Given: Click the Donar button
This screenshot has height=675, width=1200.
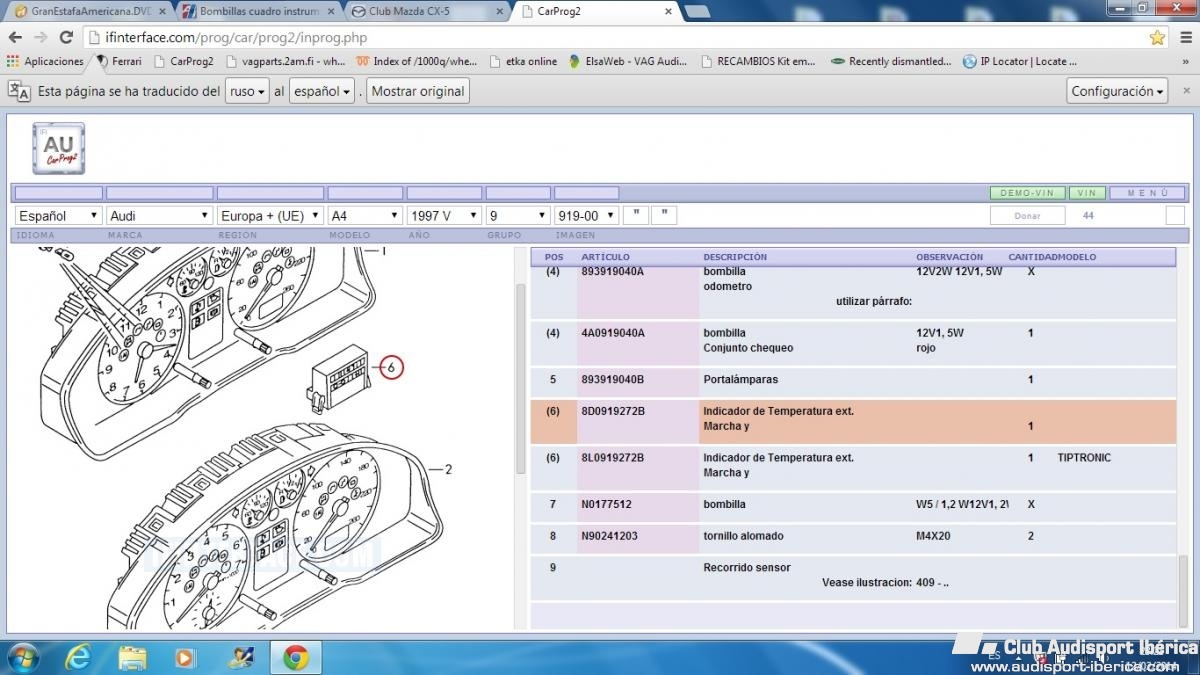Looking at the screenshot, I should click(x=1027, y=215).
